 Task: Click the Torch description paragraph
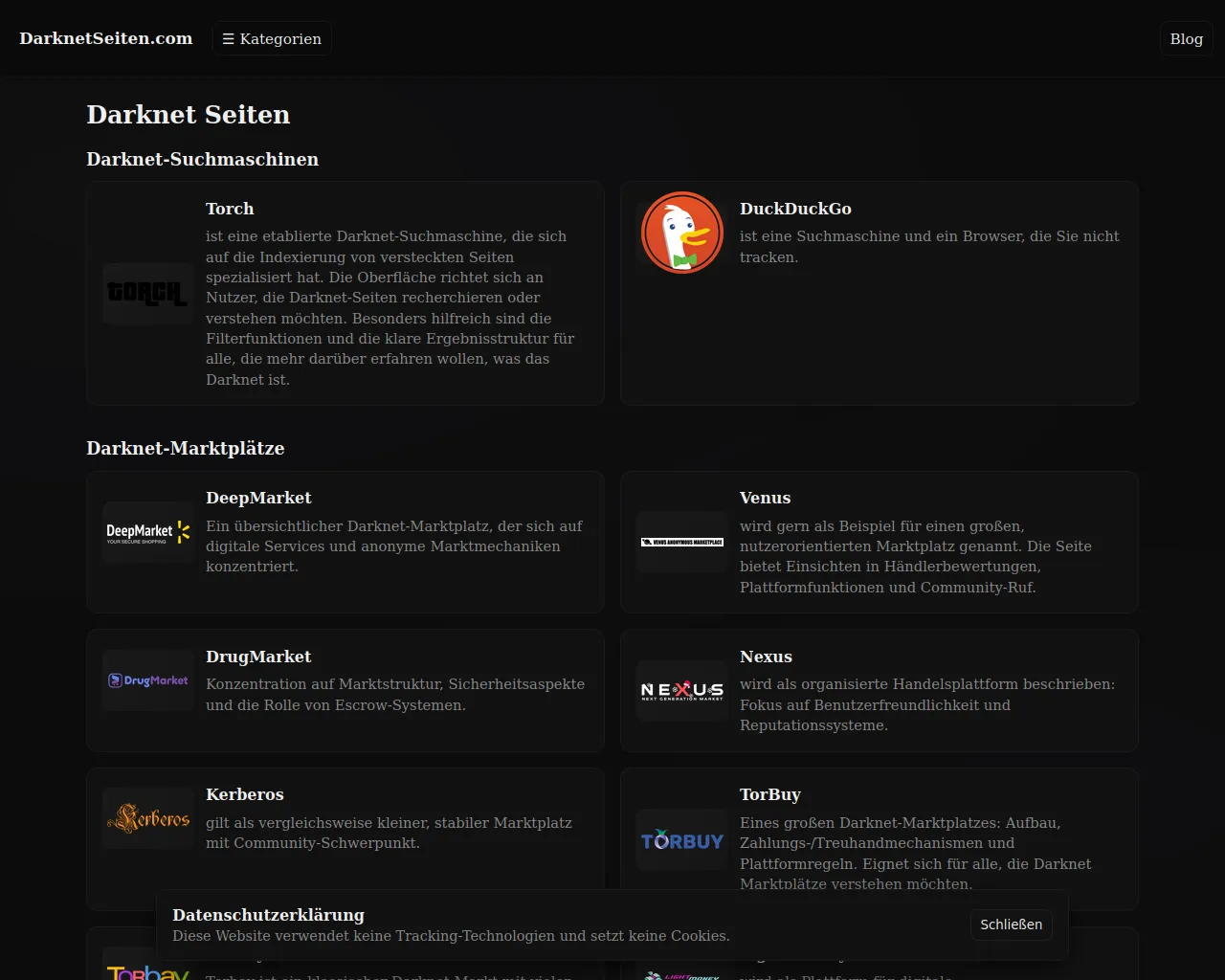391,308
